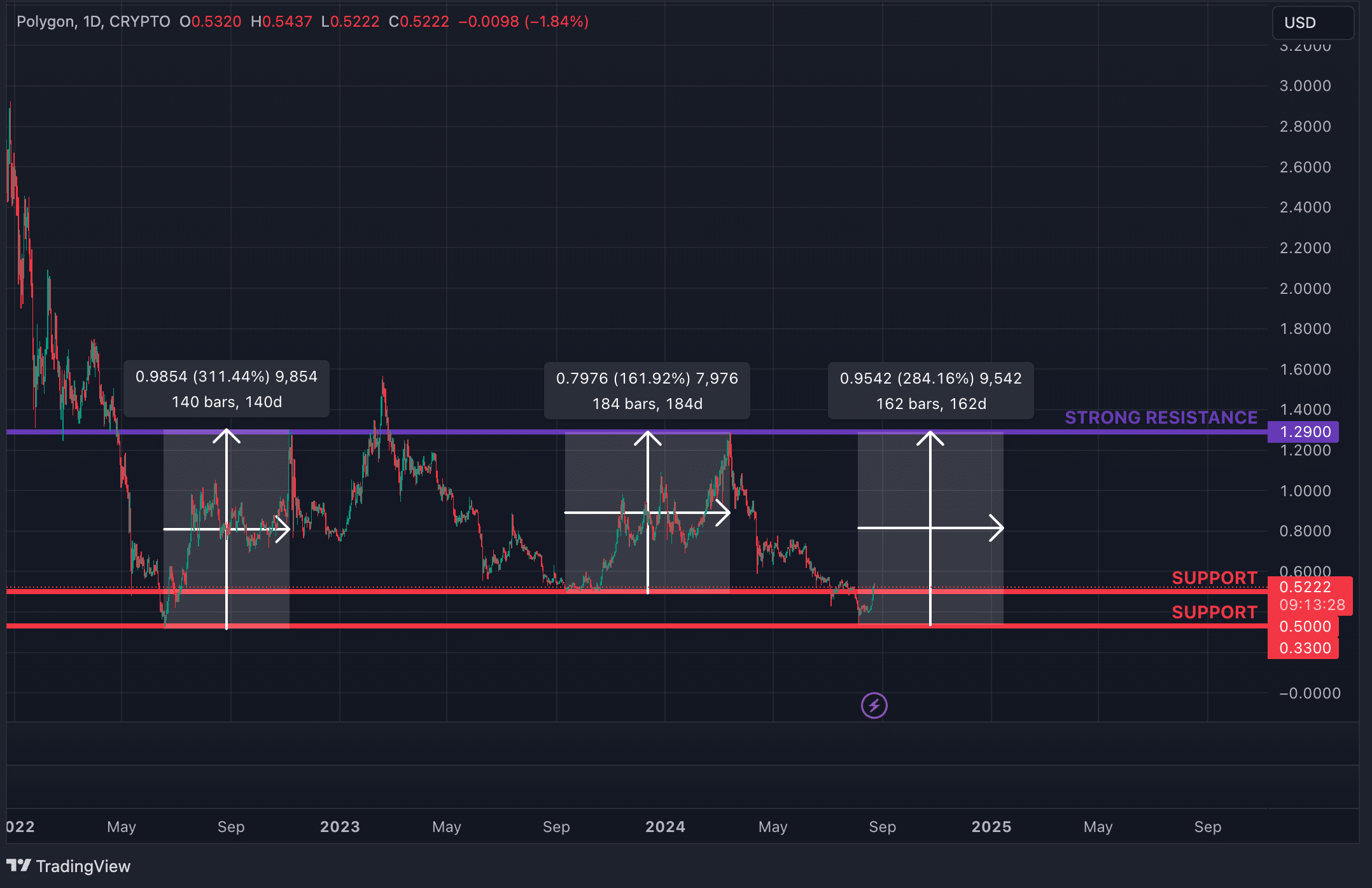1372x888 pixels.
Task: Click the closing price value C0.5222
Action: (419, 22)
